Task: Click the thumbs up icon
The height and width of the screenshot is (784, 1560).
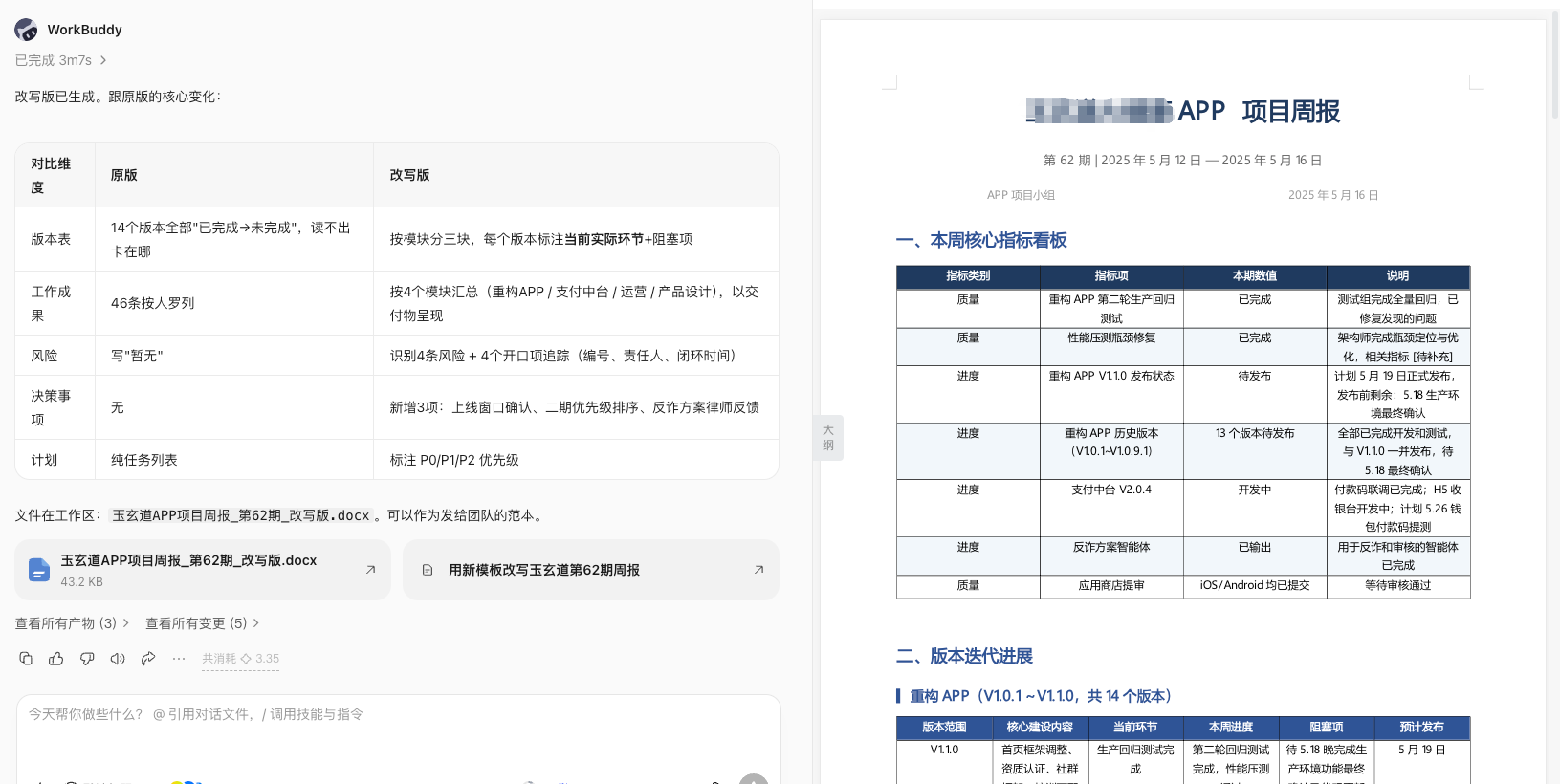Action: coord(56,659)
